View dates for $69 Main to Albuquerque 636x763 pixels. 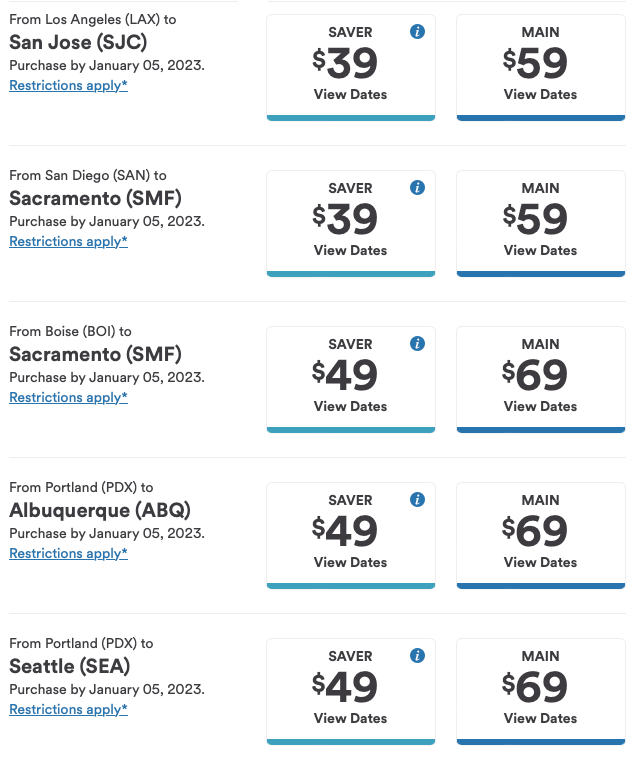(540, 562)
